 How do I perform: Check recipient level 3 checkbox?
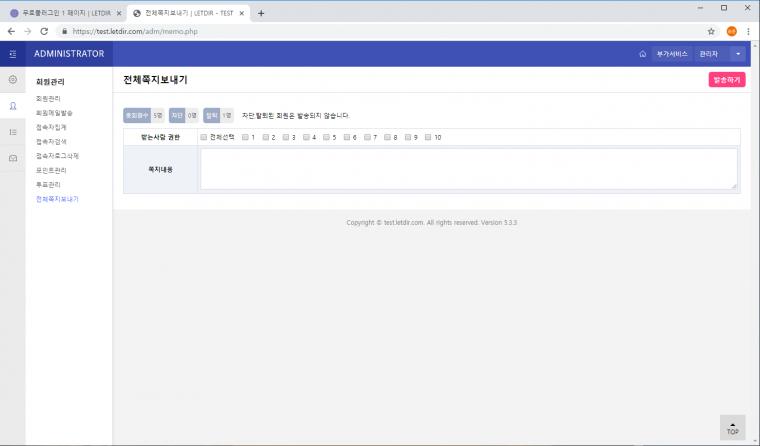tap(286, 137)
